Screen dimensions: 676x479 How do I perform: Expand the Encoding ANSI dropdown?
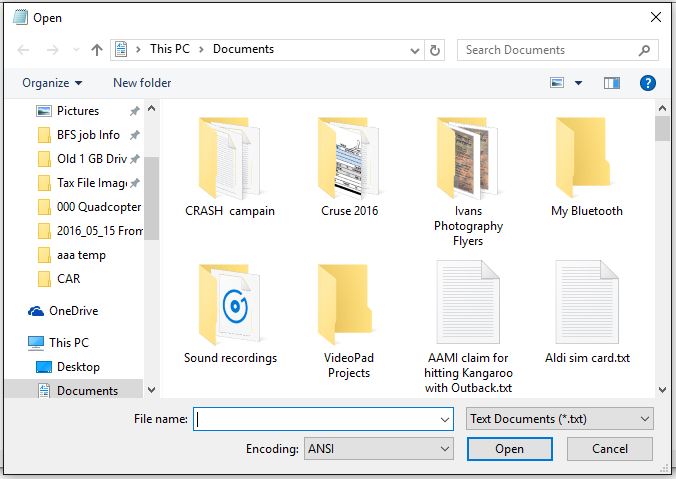pos(378,449)
